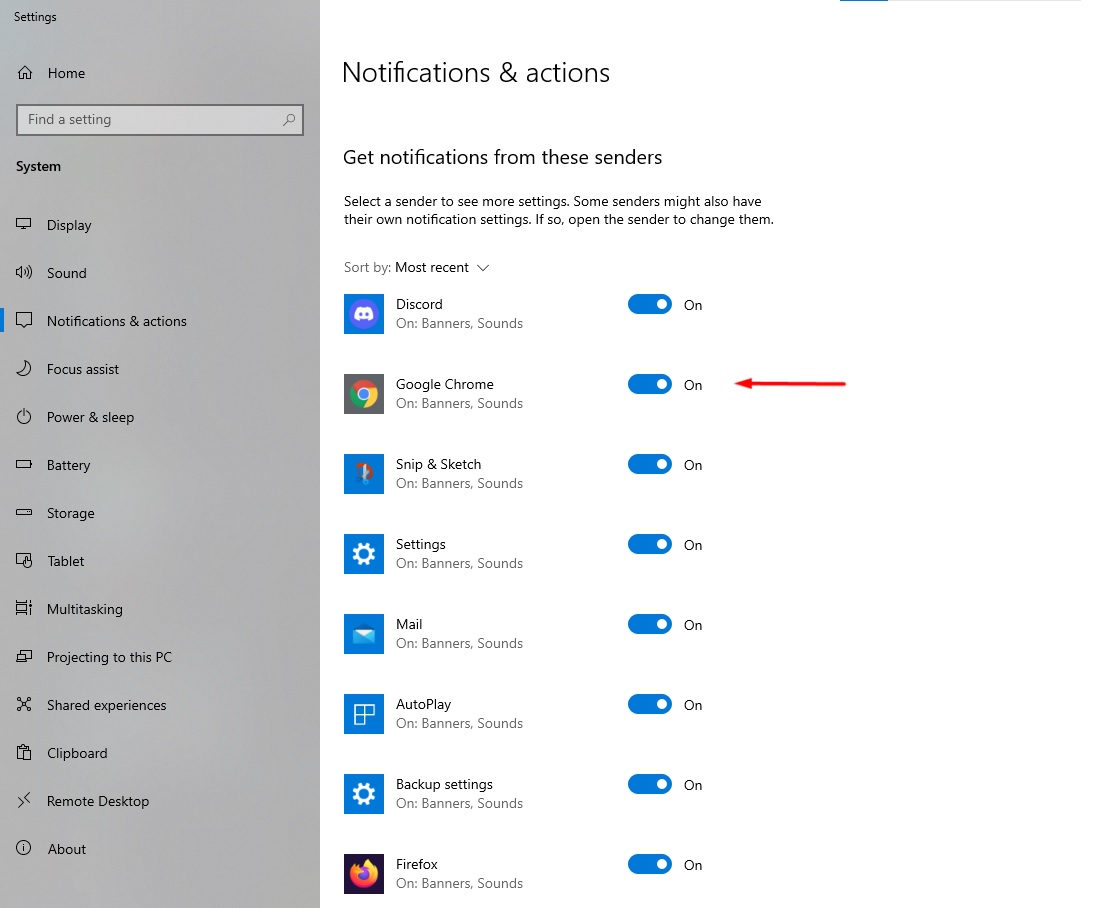Click the Notifications & actions sidebar icon

tap(24, 321)
